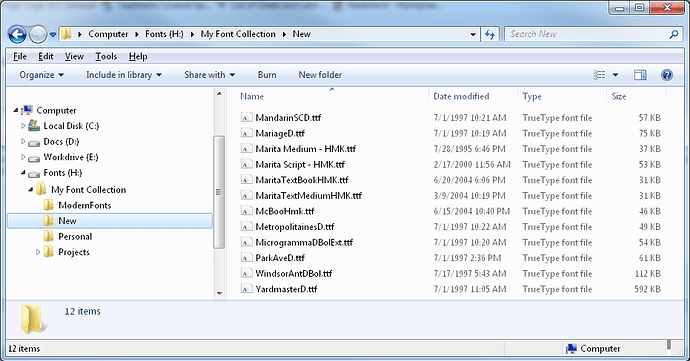Click the MariageD.ttf file icon
The height and width of the screenshot is (361, 690).
(x=246, y=133)
